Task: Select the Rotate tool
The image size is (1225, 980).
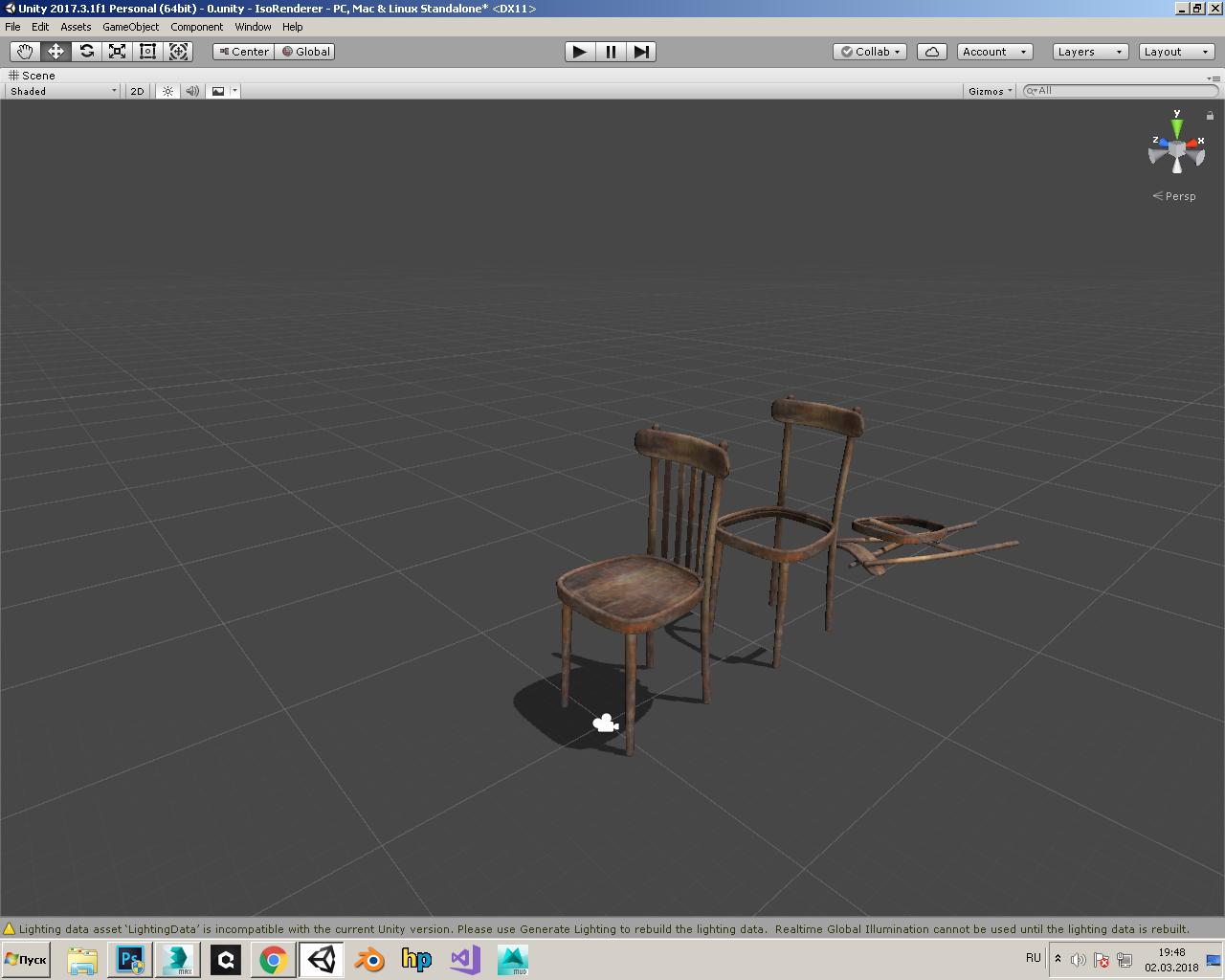Action: coord(86,52)
